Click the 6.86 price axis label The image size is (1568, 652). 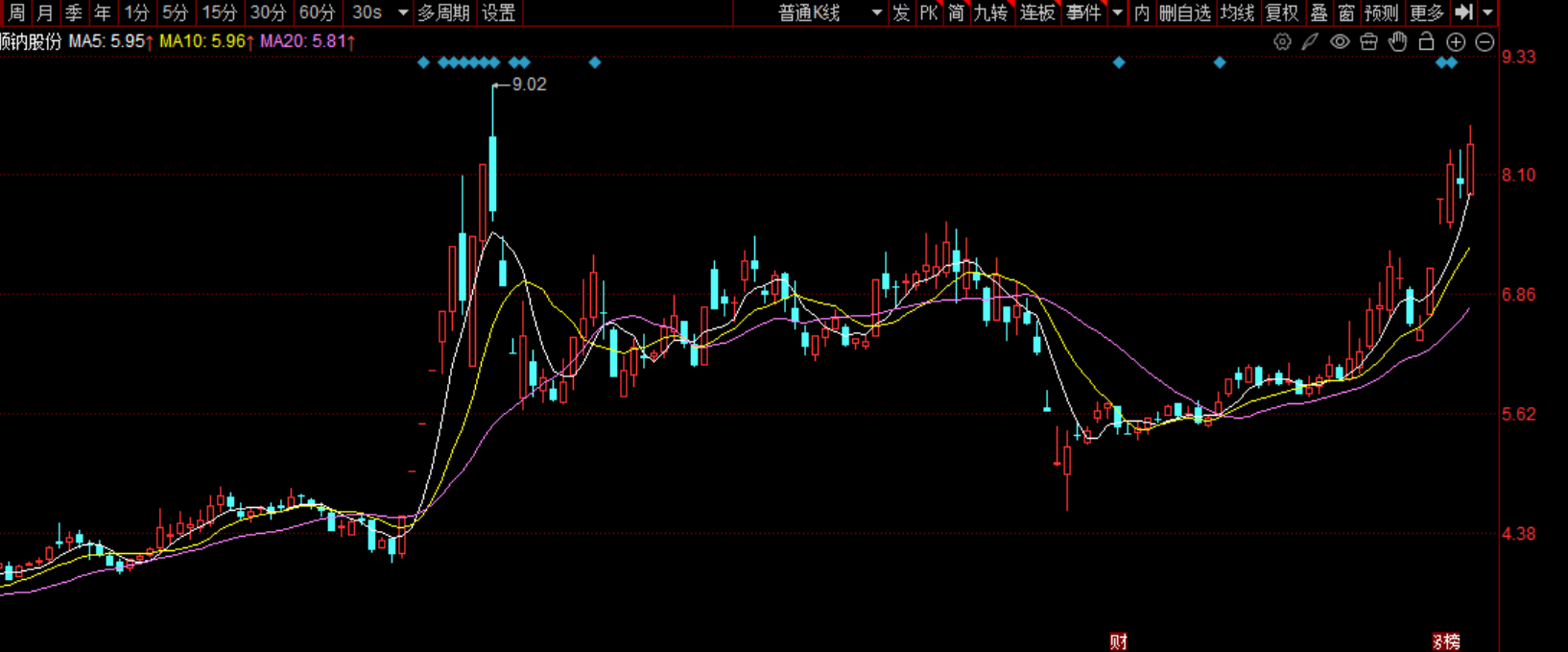(1519, 295)
